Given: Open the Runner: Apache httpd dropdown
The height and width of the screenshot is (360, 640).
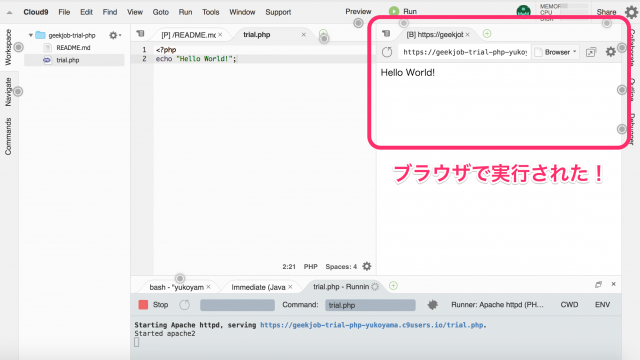Looking at the screenshot, I should tap(497, 305).
